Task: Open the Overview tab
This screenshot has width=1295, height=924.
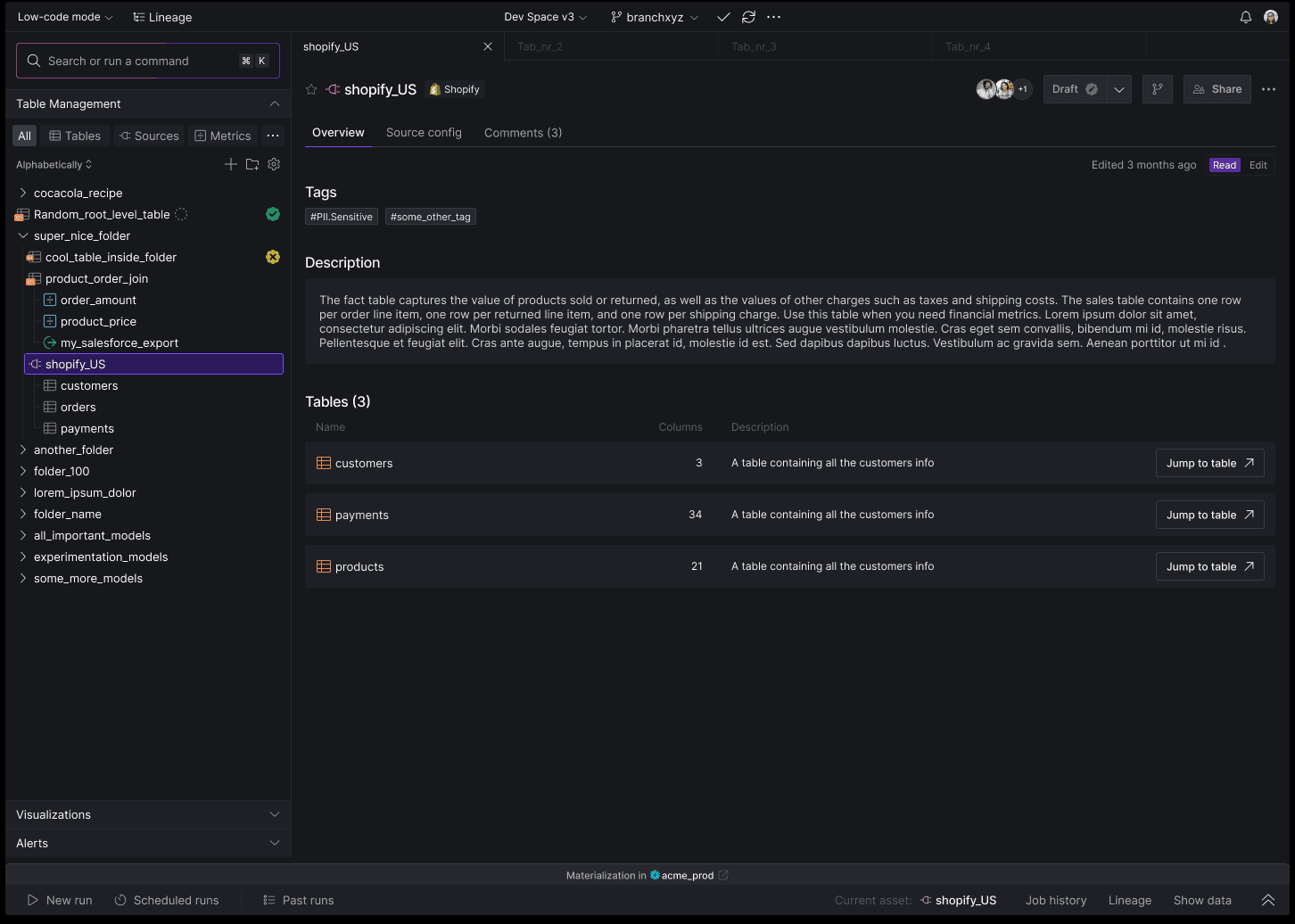Action: click(338, 132)
